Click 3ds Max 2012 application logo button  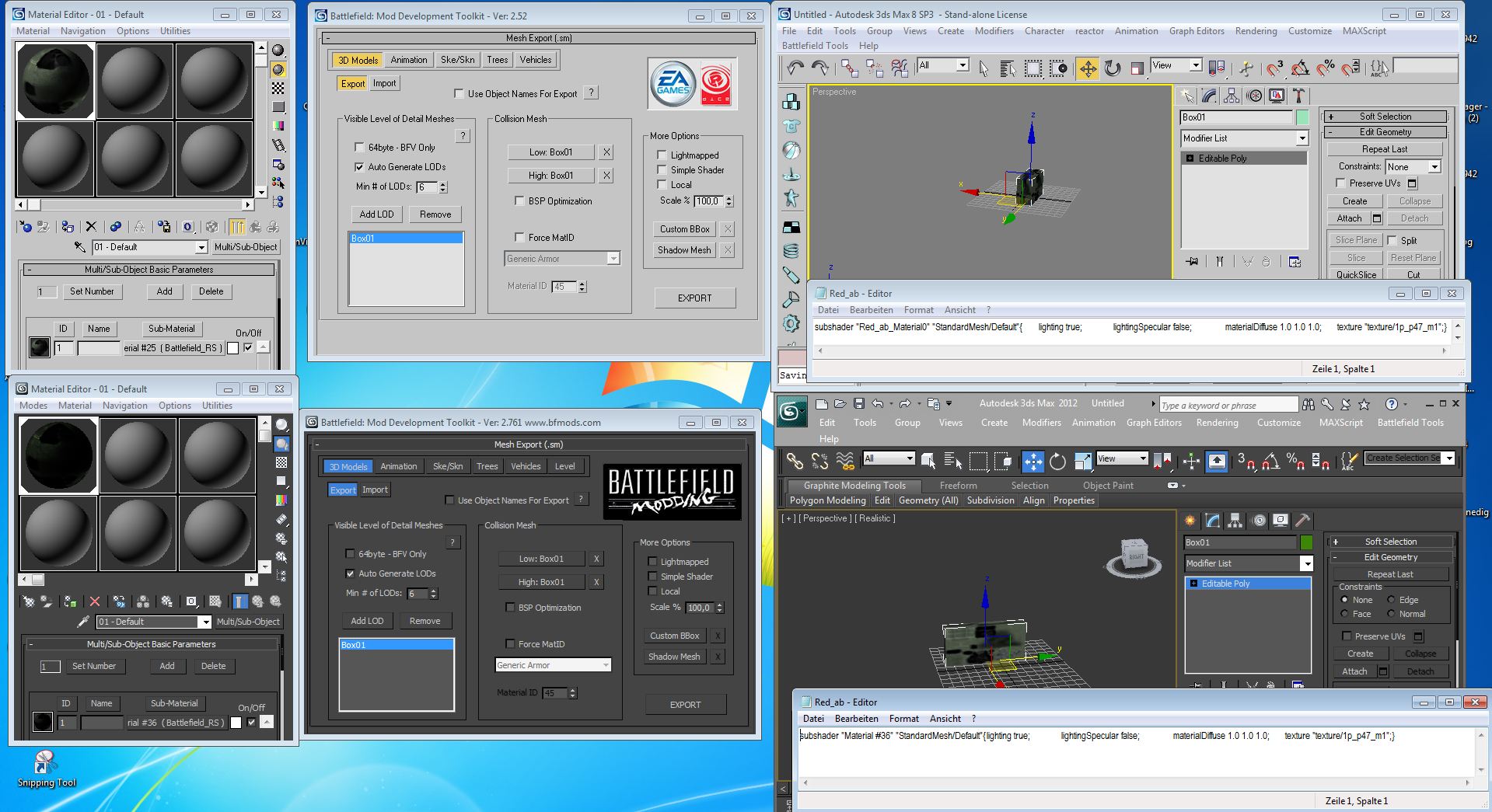coord(791,411)
